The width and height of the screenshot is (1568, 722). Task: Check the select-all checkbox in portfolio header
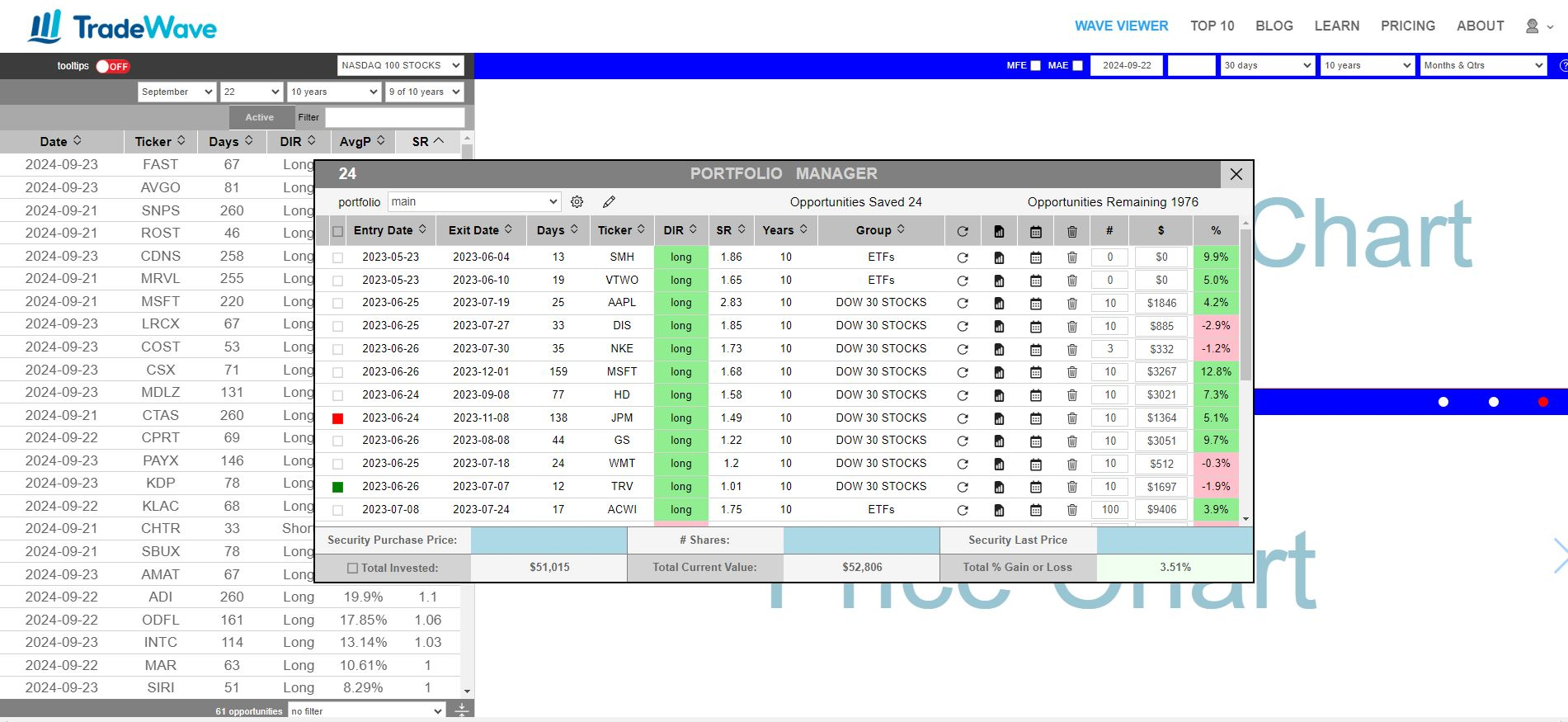pyautogui.click(x=337, y=231)
